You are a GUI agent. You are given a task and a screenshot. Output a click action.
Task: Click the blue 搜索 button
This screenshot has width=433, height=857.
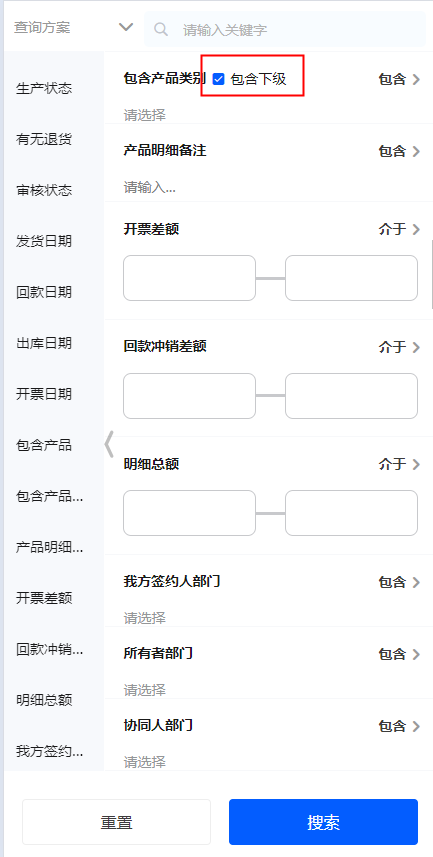coord(323,822)
